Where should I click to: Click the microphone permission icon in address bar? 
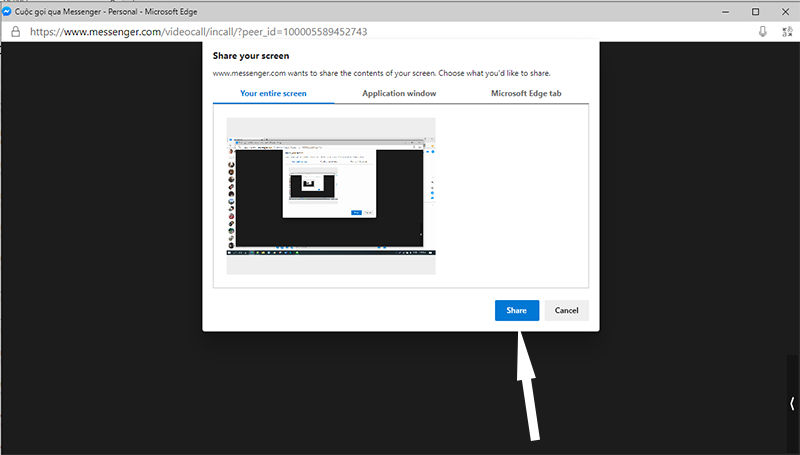[x=763, y=32]
